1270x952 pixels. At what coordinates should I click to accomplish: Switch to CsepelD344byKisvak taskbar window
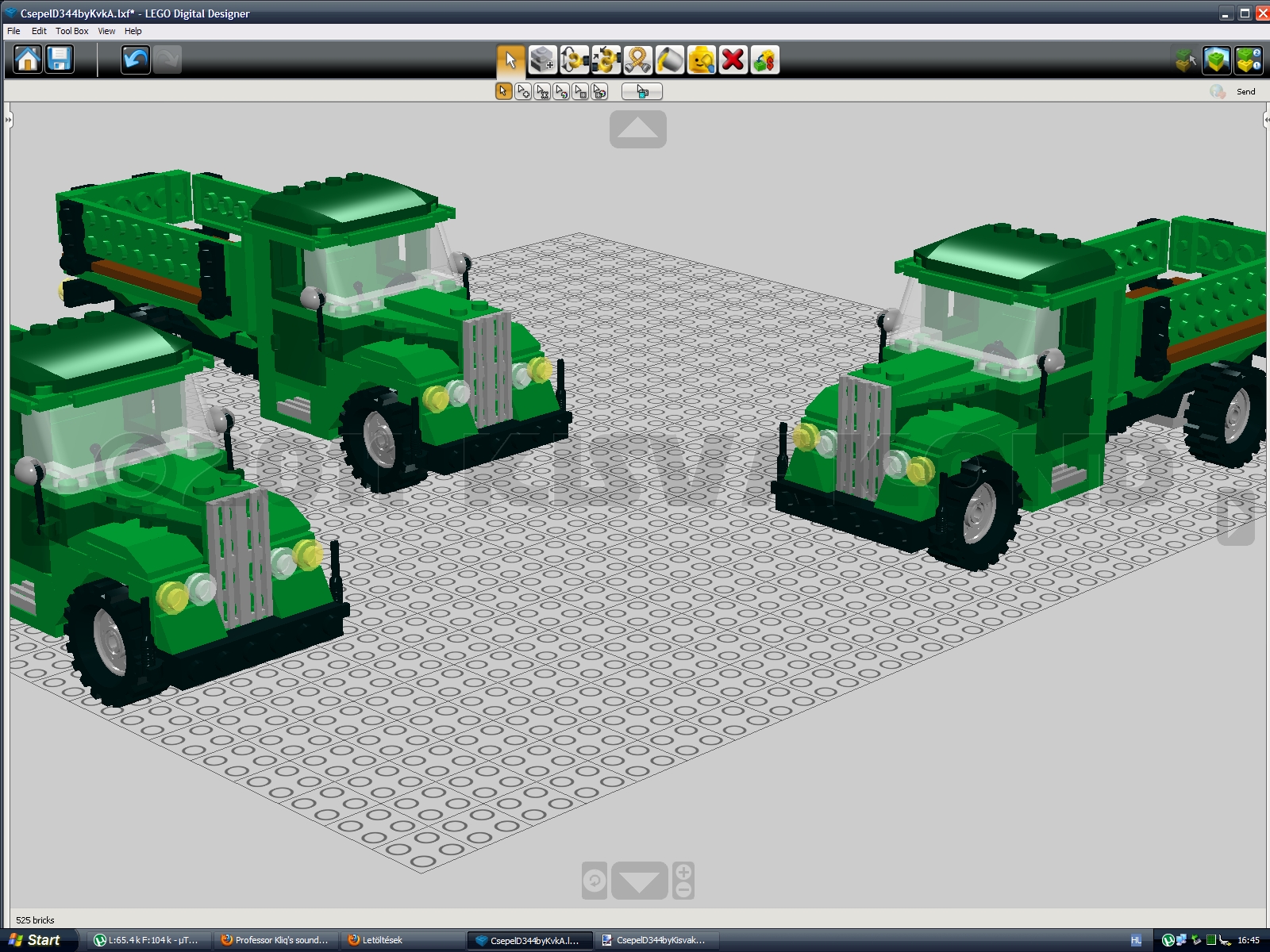coord(656,940)
